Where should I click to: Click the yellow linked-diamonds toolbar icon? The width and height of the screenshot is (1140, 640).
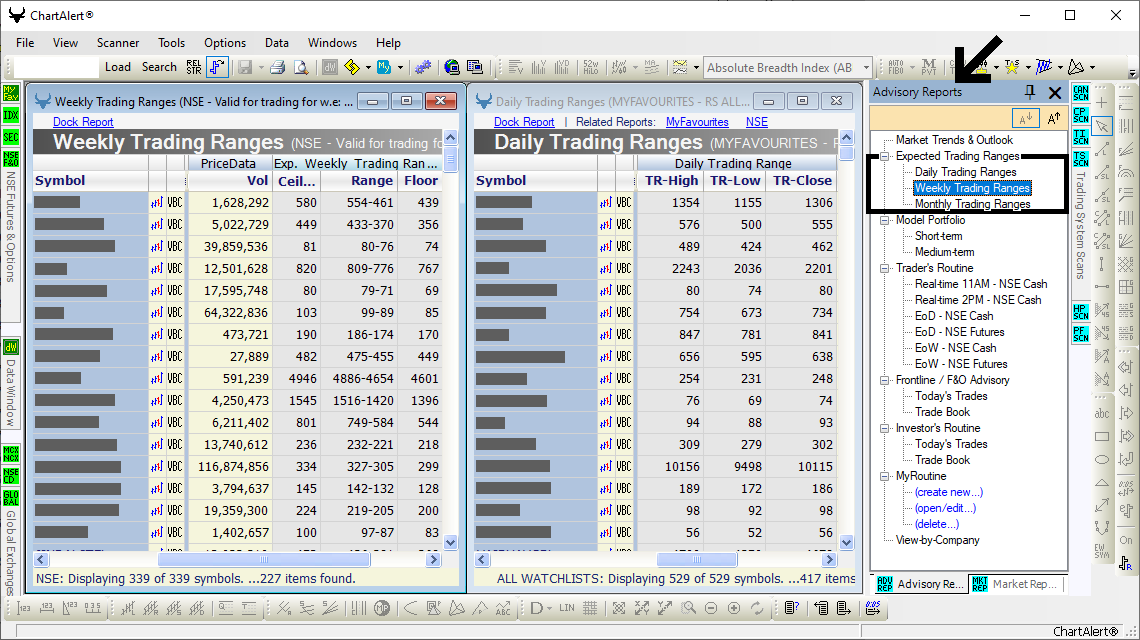[352, 68]
